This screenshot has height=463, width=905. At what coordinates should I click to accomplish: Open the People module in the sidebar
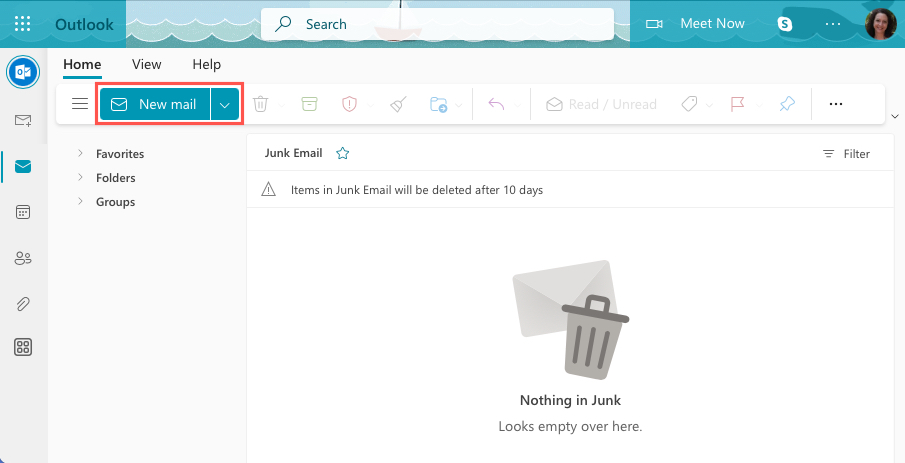coord(23,258)
